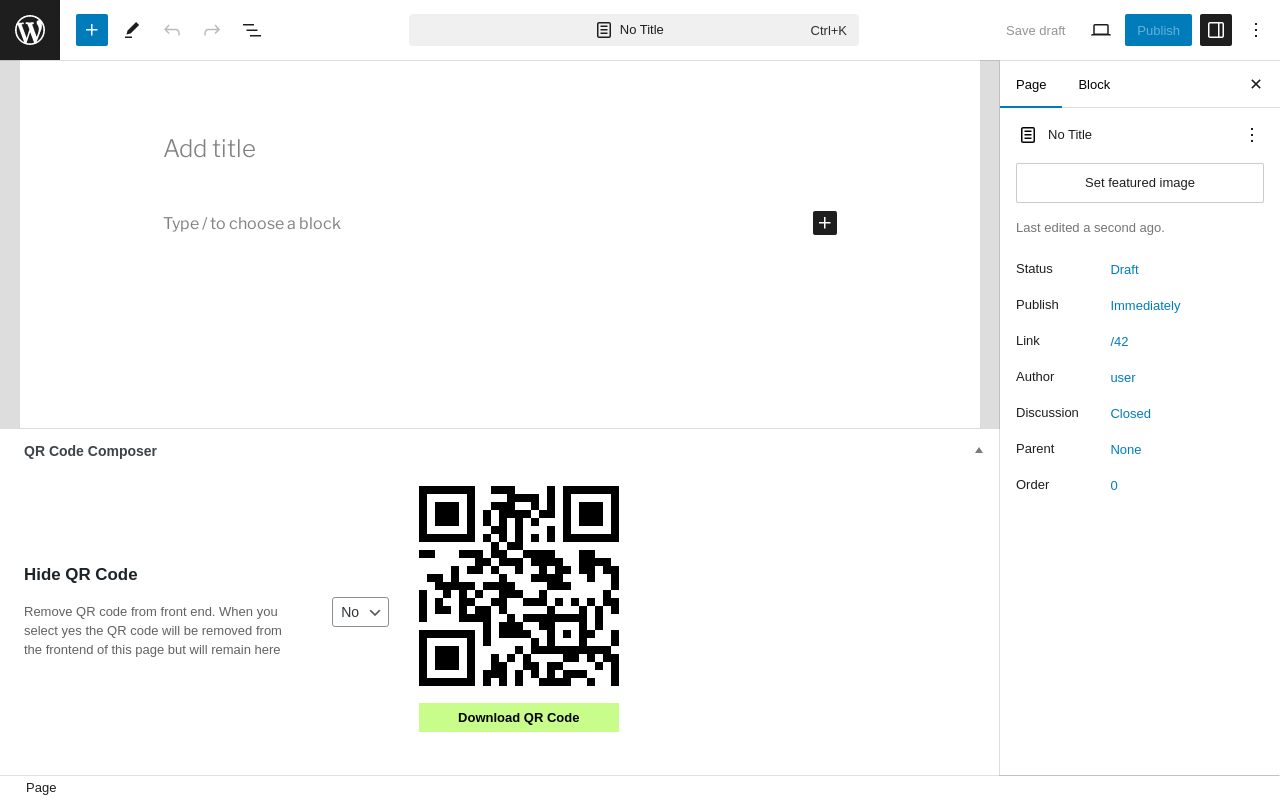
Task: Switch to the Block tab
Action: [x=1094, y=84]
